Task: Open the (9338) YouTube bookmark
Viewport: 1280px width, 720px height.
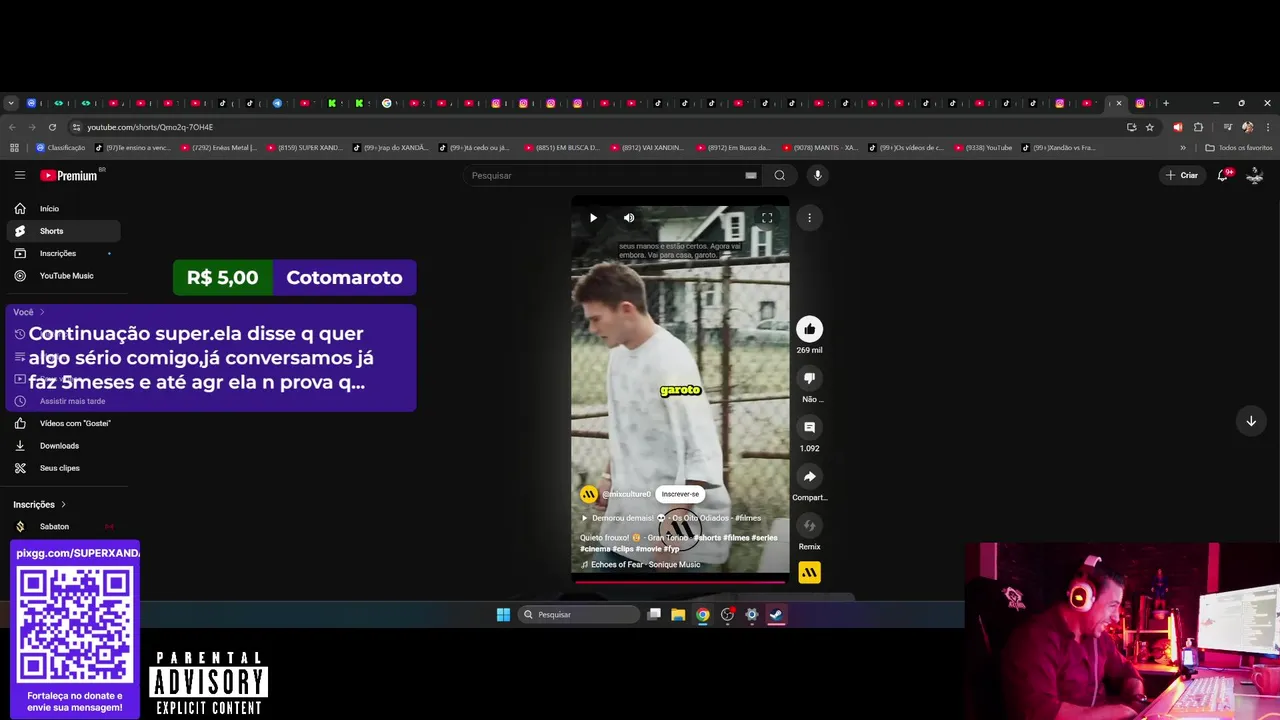Action: [983, 147]
